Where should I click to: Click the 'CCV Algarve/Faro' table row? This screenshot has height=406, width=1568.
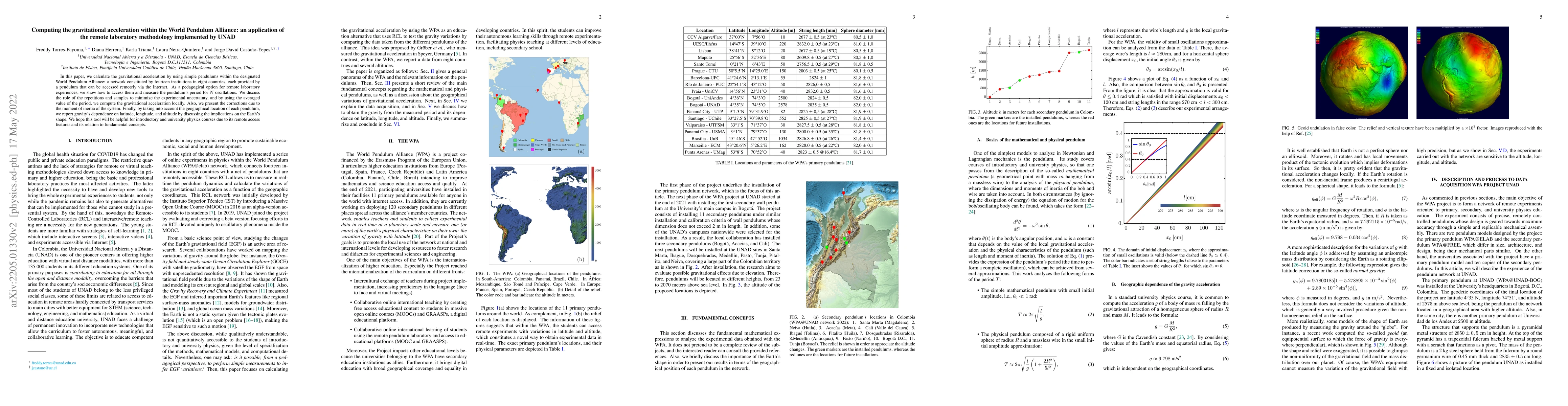pos(785,37)
